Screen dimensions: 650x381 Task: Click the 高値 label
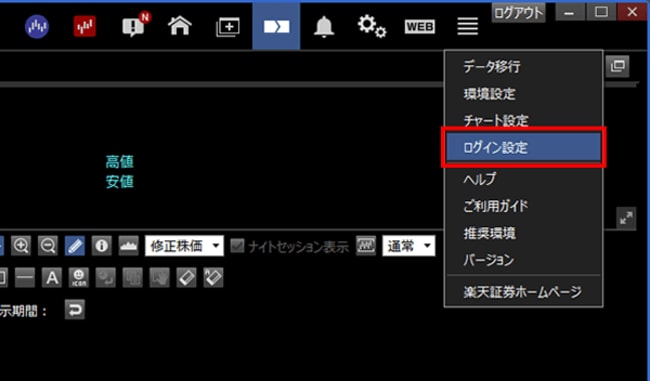119,162
